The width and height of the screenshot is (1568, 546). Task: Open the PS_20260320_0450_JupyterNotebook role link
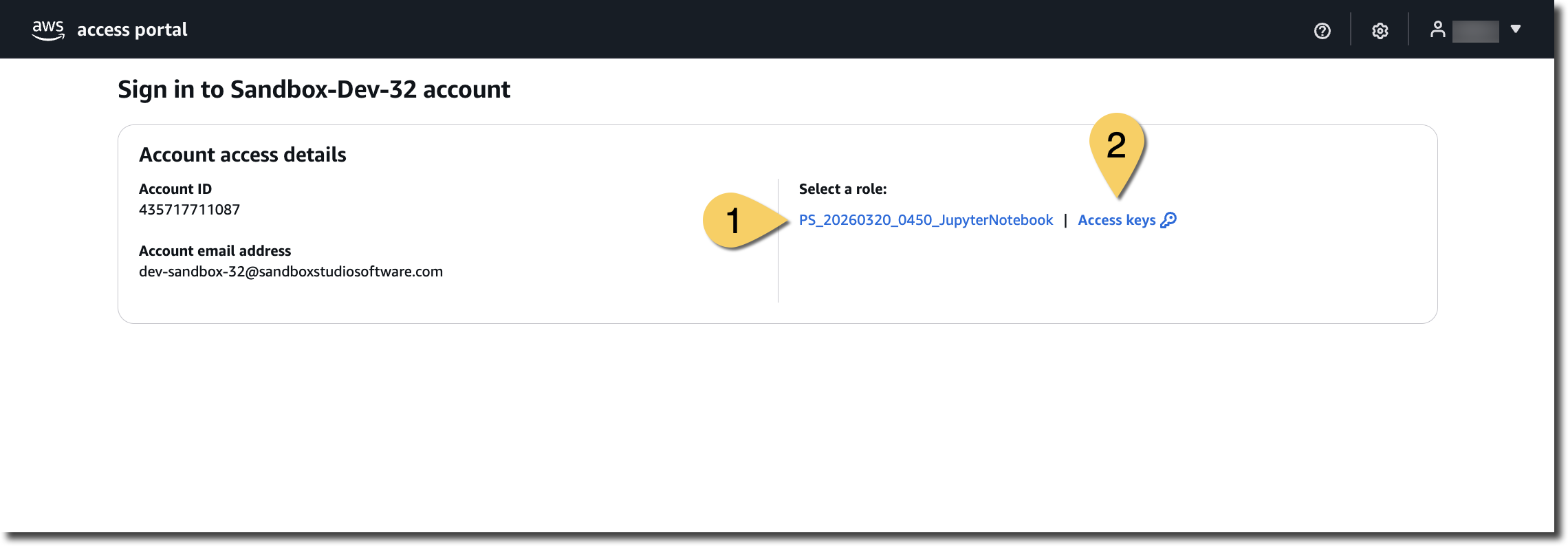tap(926, 220)
